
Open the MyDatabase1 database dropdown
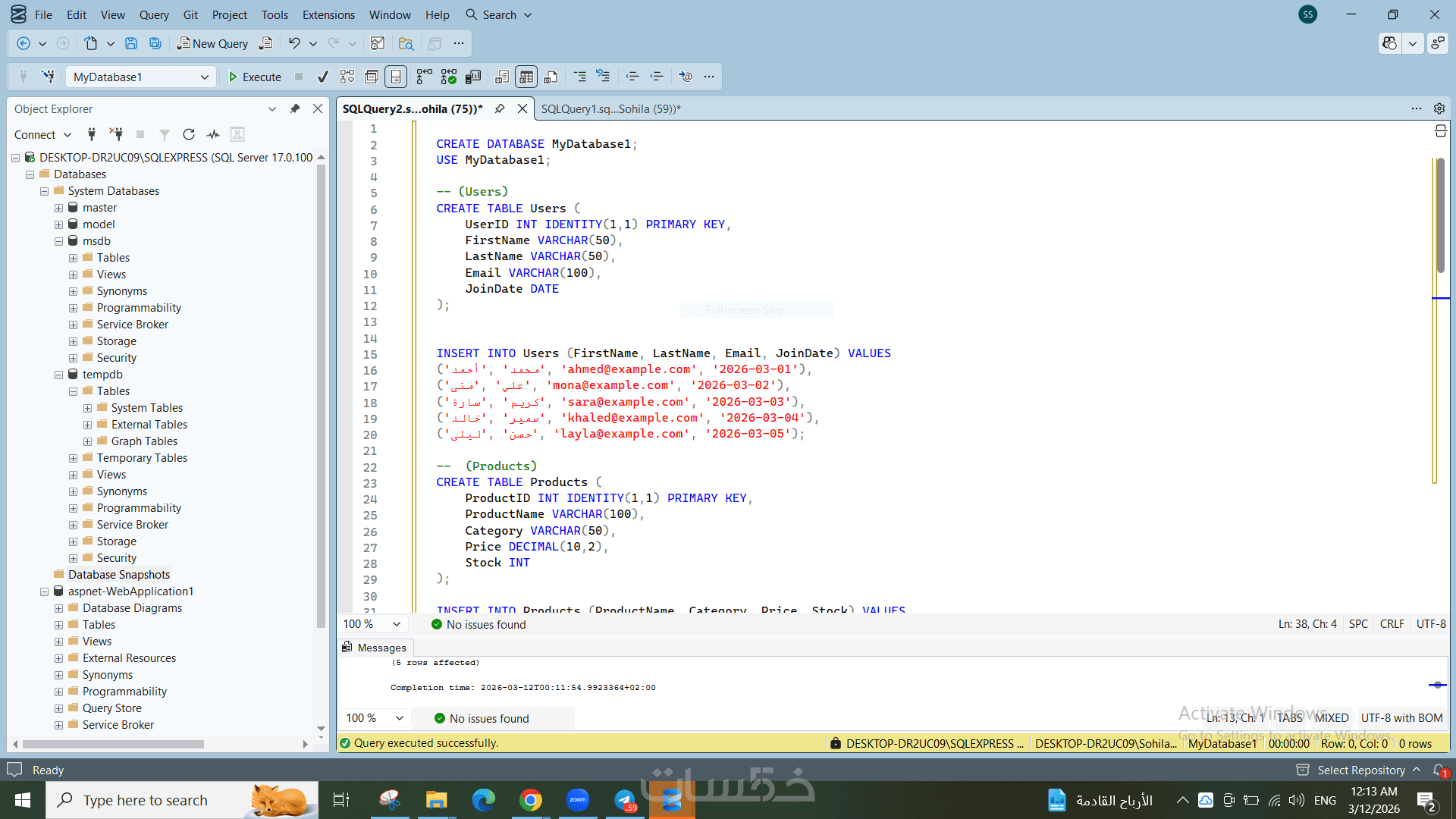[x=204, y=77]
